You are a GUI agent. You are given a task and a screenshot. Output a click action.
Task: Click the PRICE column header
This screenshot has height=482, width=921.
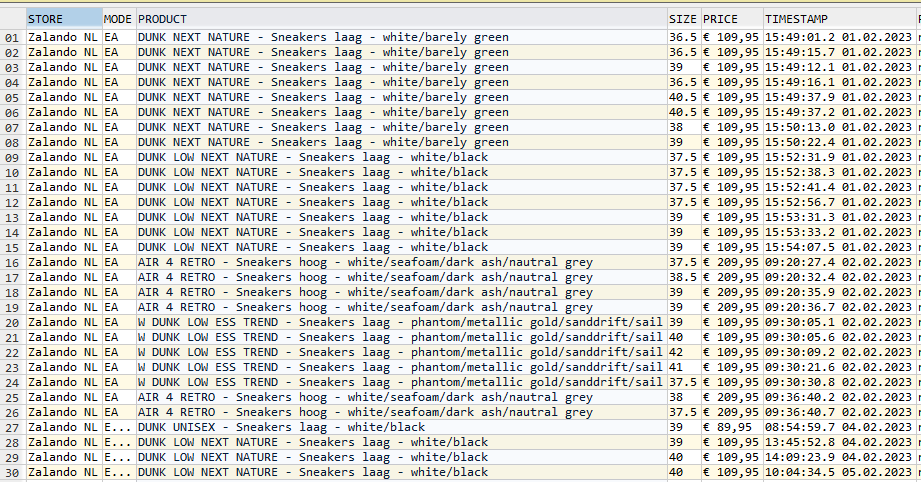point(732,19)
